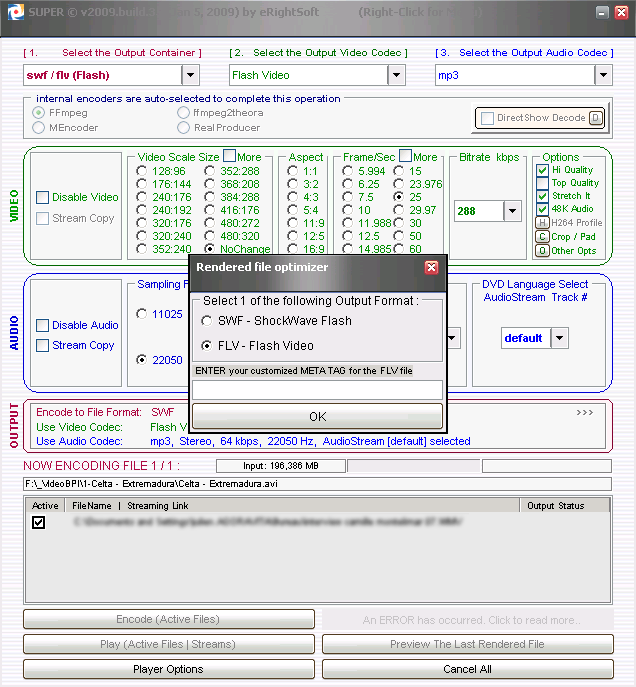This screenshot has height=687, width=636.
Task: Select 5.994 frames per second
Action: pos(348,171)
